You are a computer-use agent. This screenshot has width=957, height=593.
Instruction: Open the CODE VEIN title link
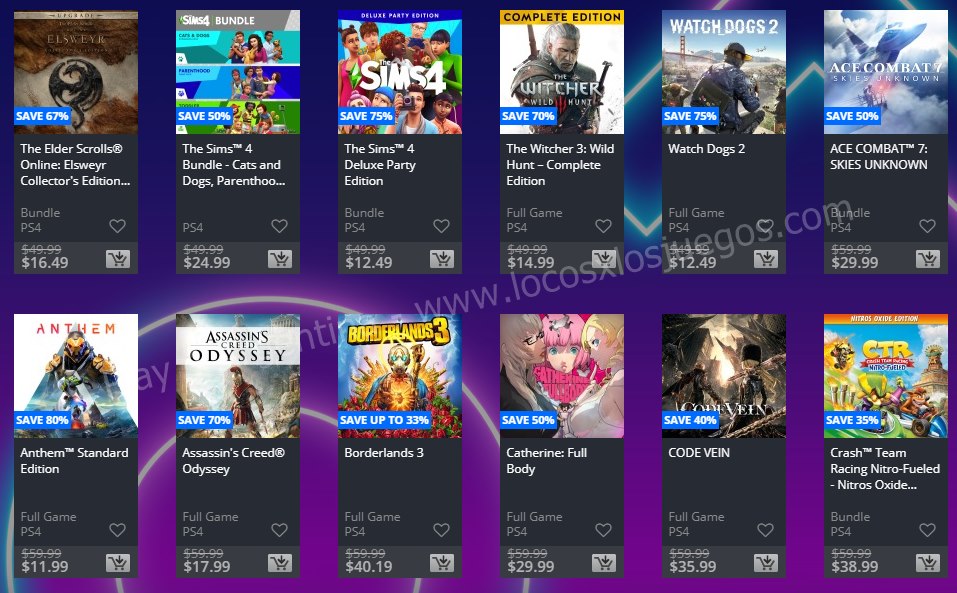click(x=699, y=453)
